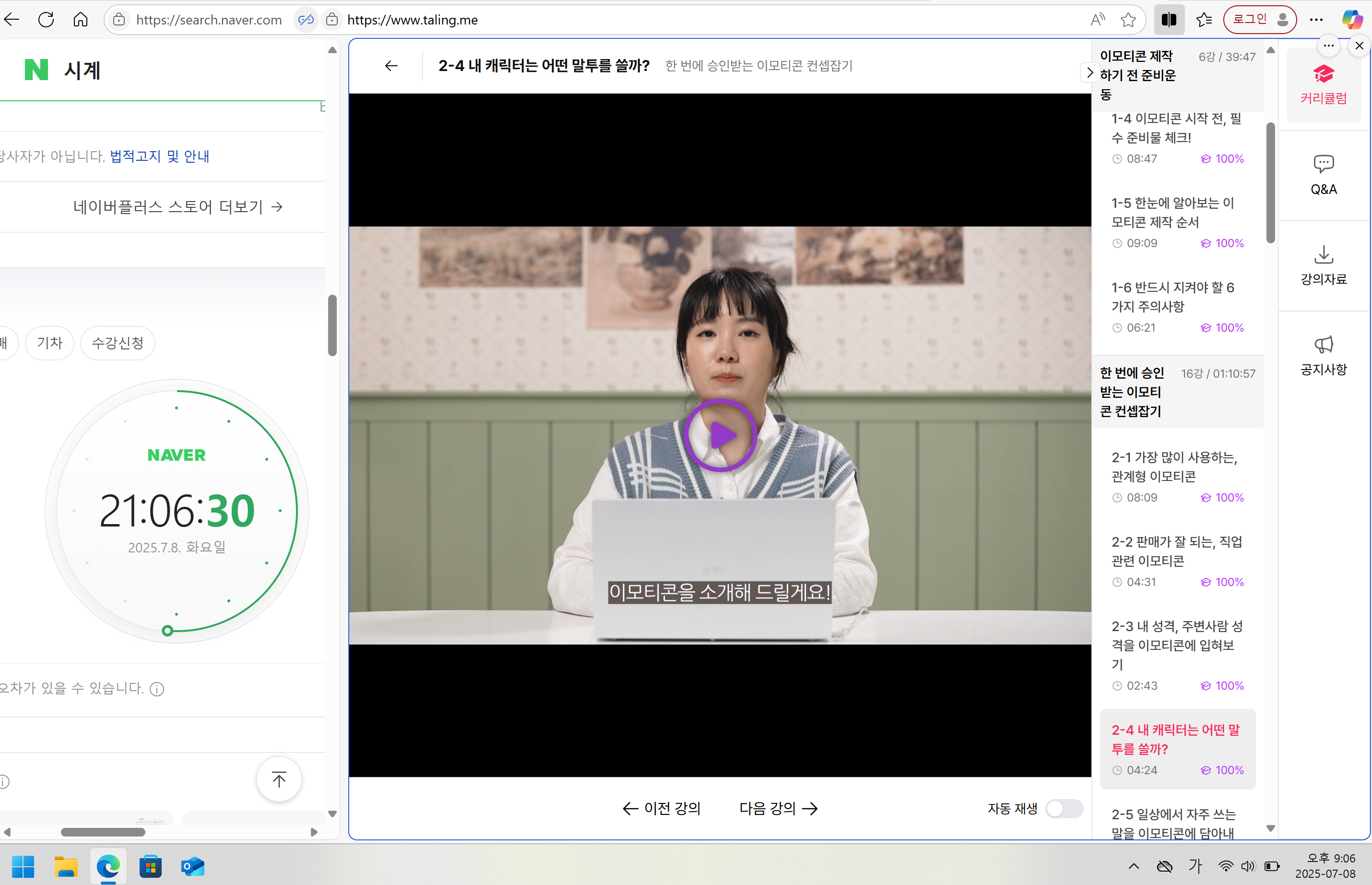Open the browser settings ellipsis menu
This screenshot has height=885, width=1372.
click(x=1317, y=19)
